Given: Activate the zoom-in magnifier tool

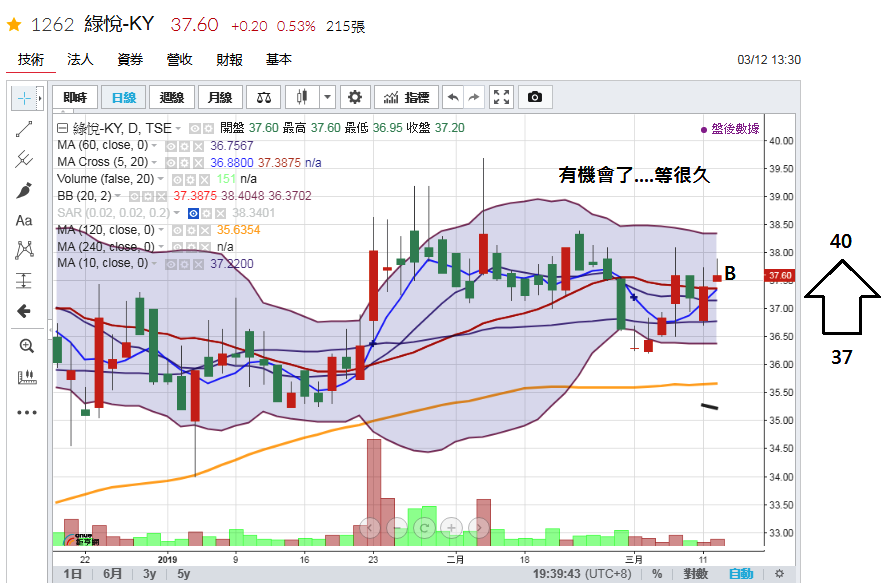Looking at the screenshot, I should (x=26, y=346).
